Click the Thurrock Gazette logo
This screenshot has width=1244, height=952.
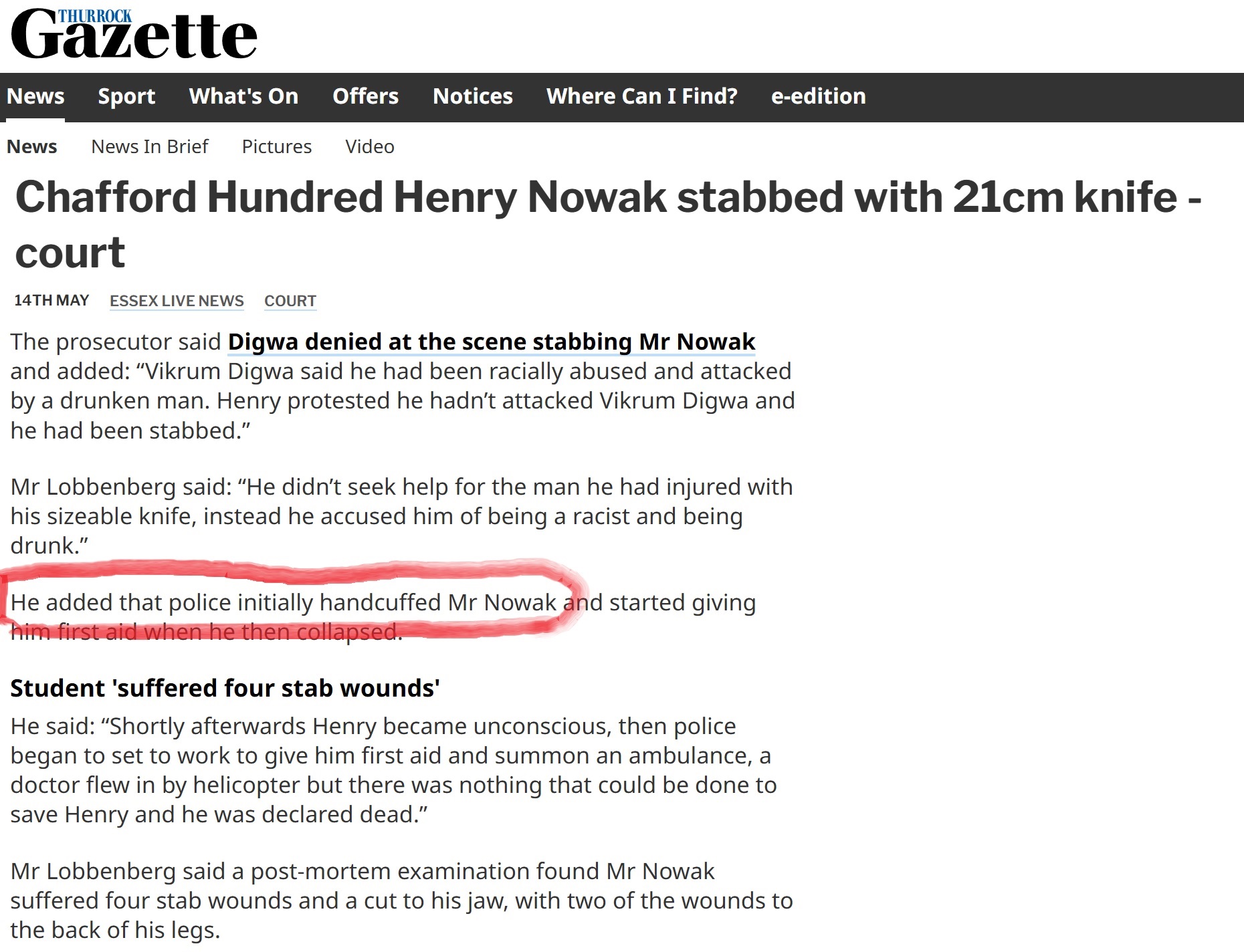pos(134,33)
